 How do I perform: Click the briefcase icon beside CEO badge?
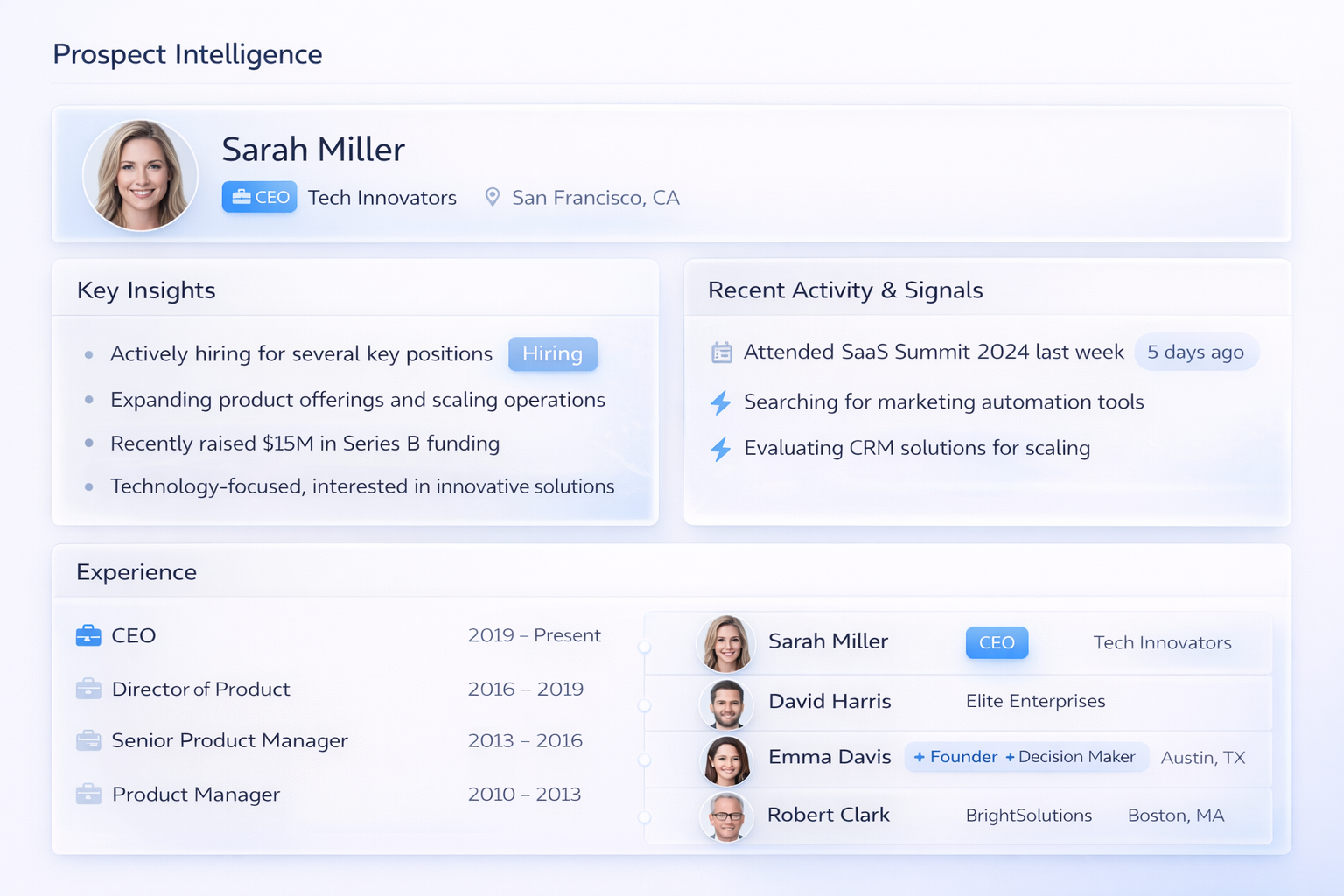click(x=240, y=196)
